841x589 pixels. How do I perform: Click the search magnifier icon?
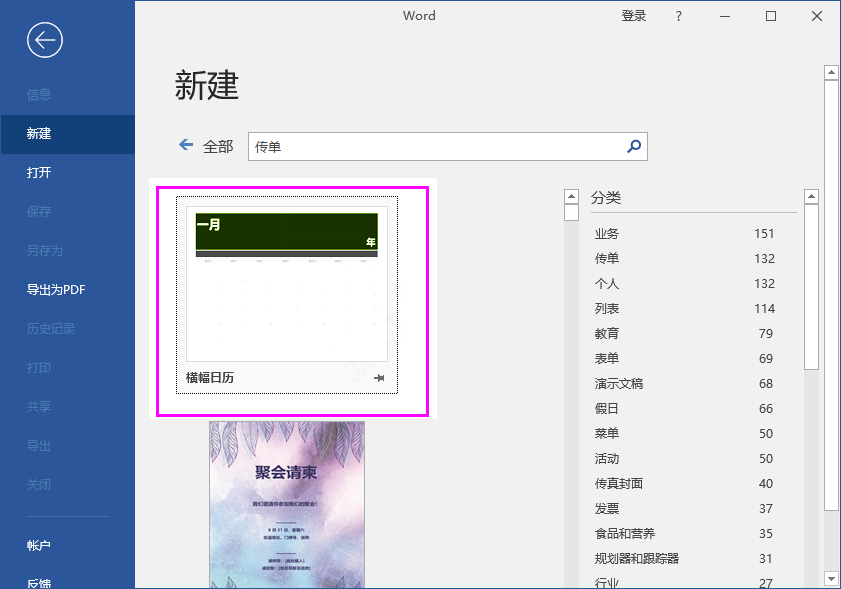(633, 146)
